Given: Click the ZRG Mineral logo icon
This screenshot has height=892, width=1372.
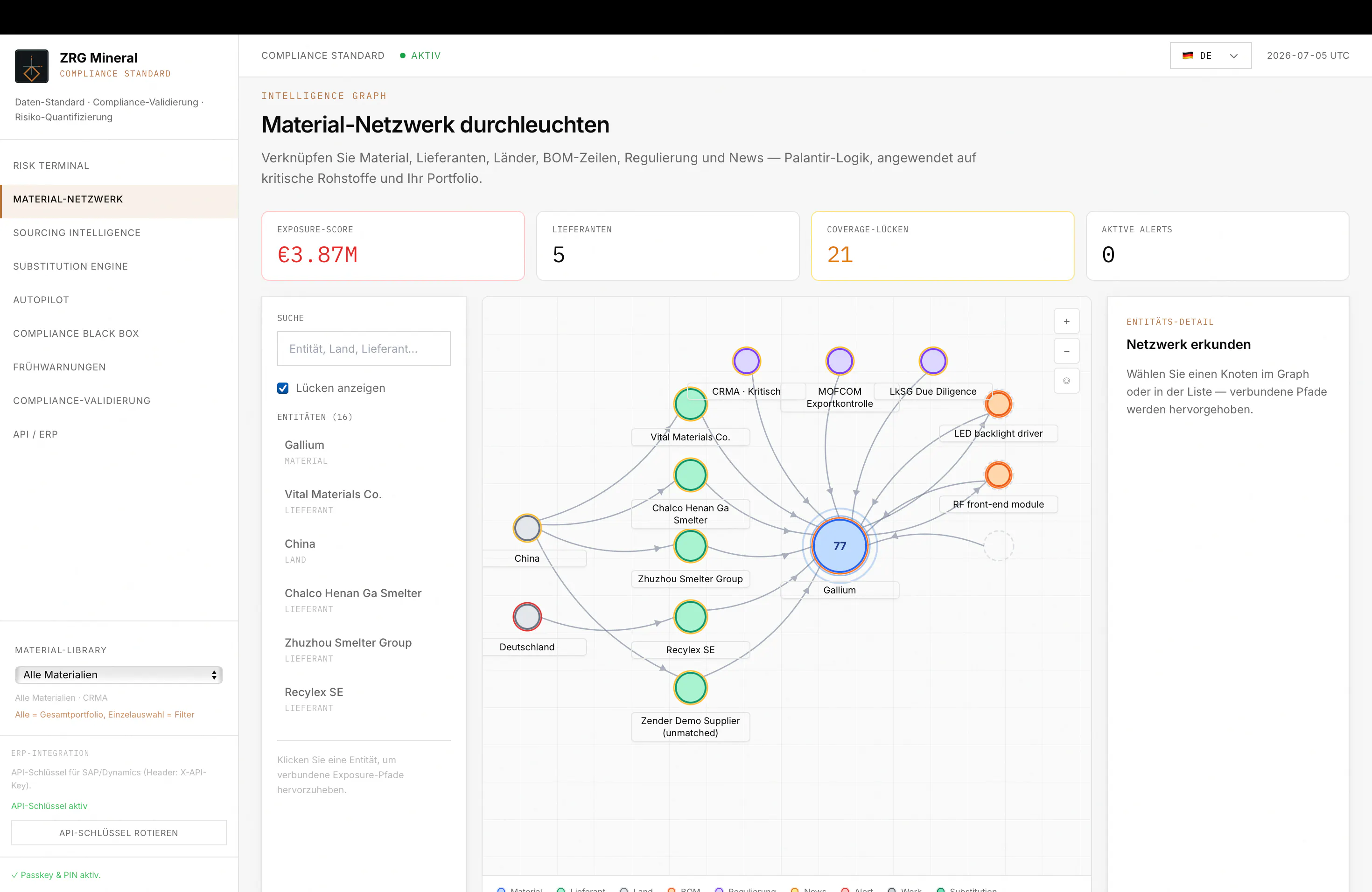Looking at the screenshot, I should pos(32,66).
